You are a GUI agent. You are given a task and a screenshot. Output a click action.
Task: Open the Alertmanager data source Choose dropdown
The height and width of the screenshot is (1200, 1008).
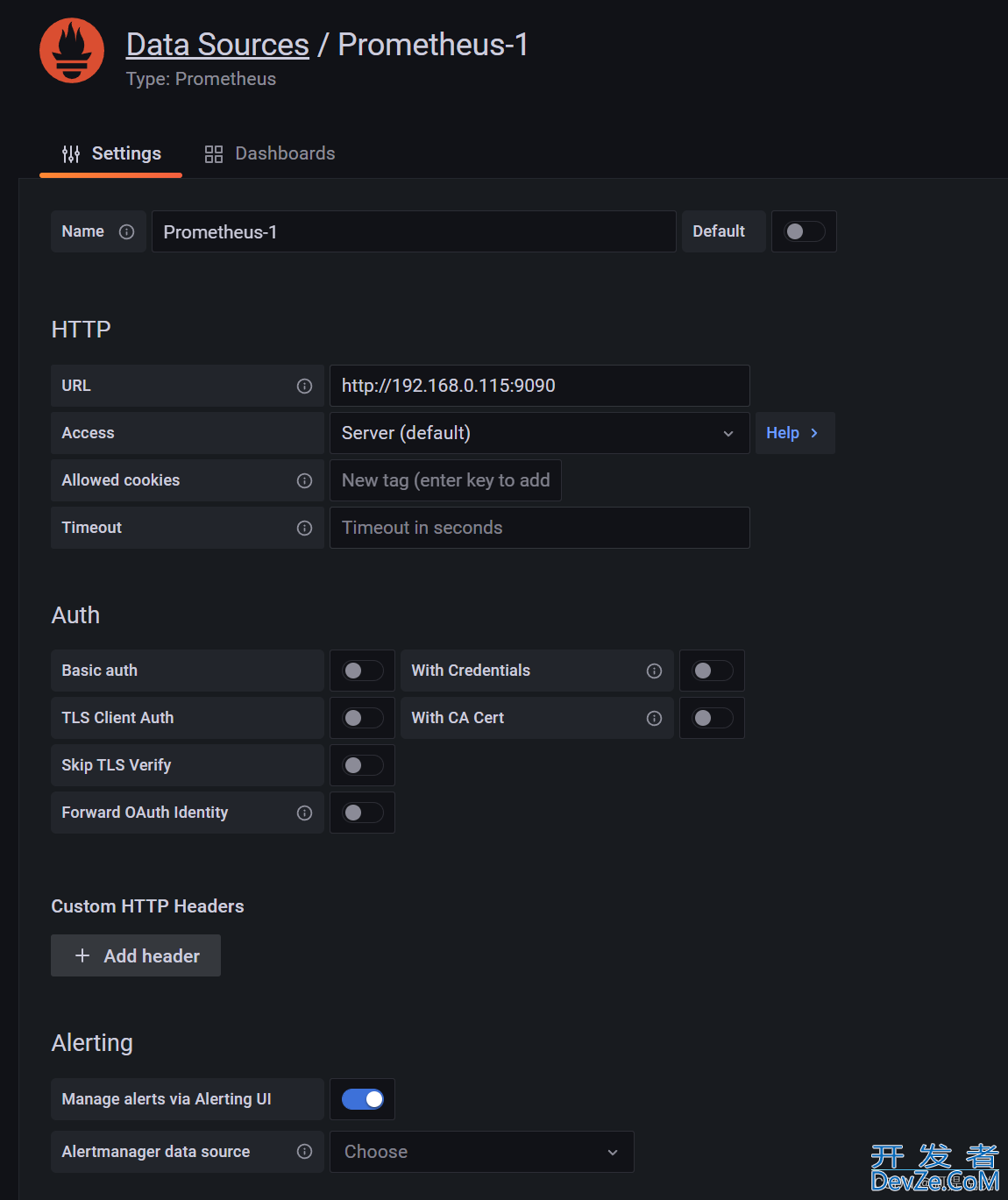[x=481, y=1152]
